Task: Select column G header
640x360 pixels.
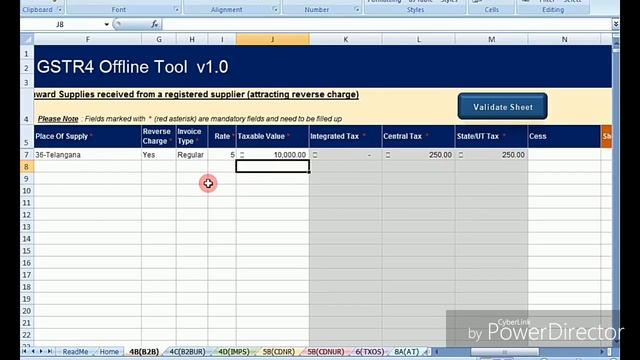Action: pyautogui.click(x=159, y=39)
